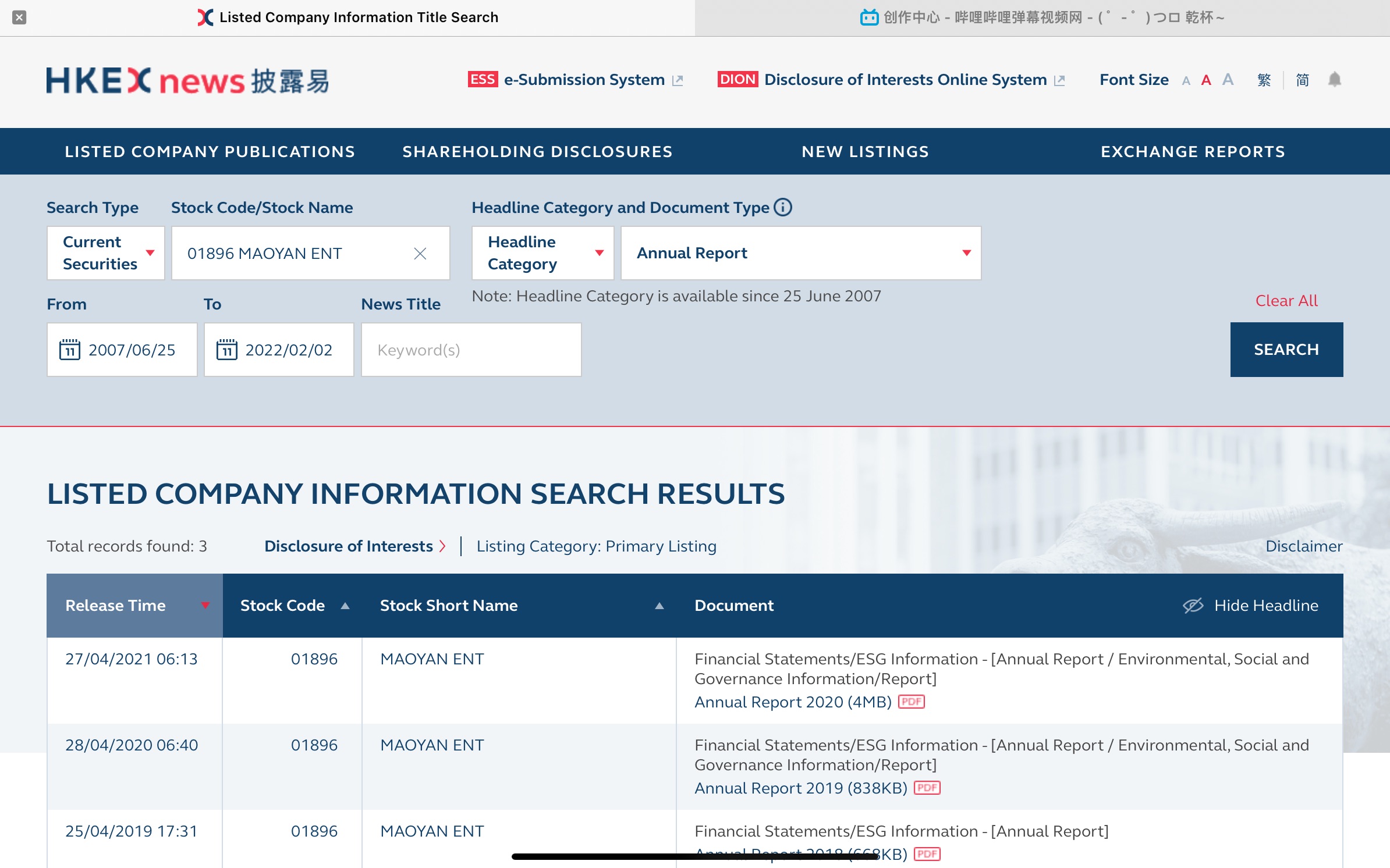Switch to the Listed Company Information Title Search tab
1390x868 pixels.
[347, 17]
